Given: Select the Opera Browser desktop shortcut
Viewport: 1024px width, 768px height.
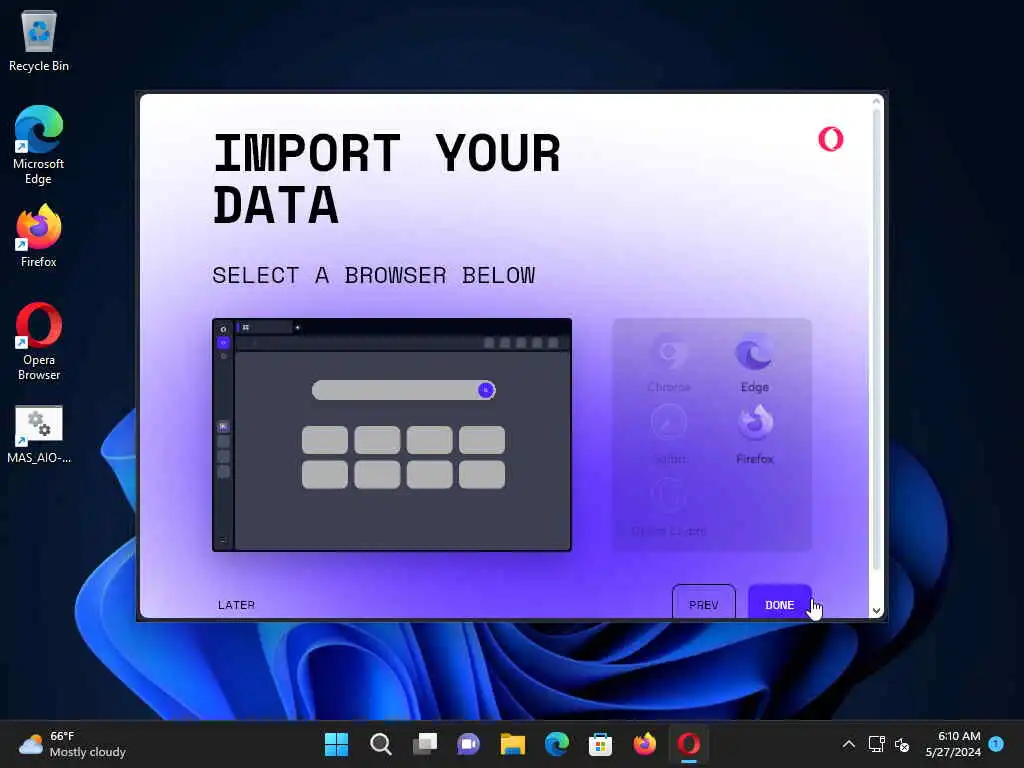Looking at the screenshot, I should tap(39, 341).
